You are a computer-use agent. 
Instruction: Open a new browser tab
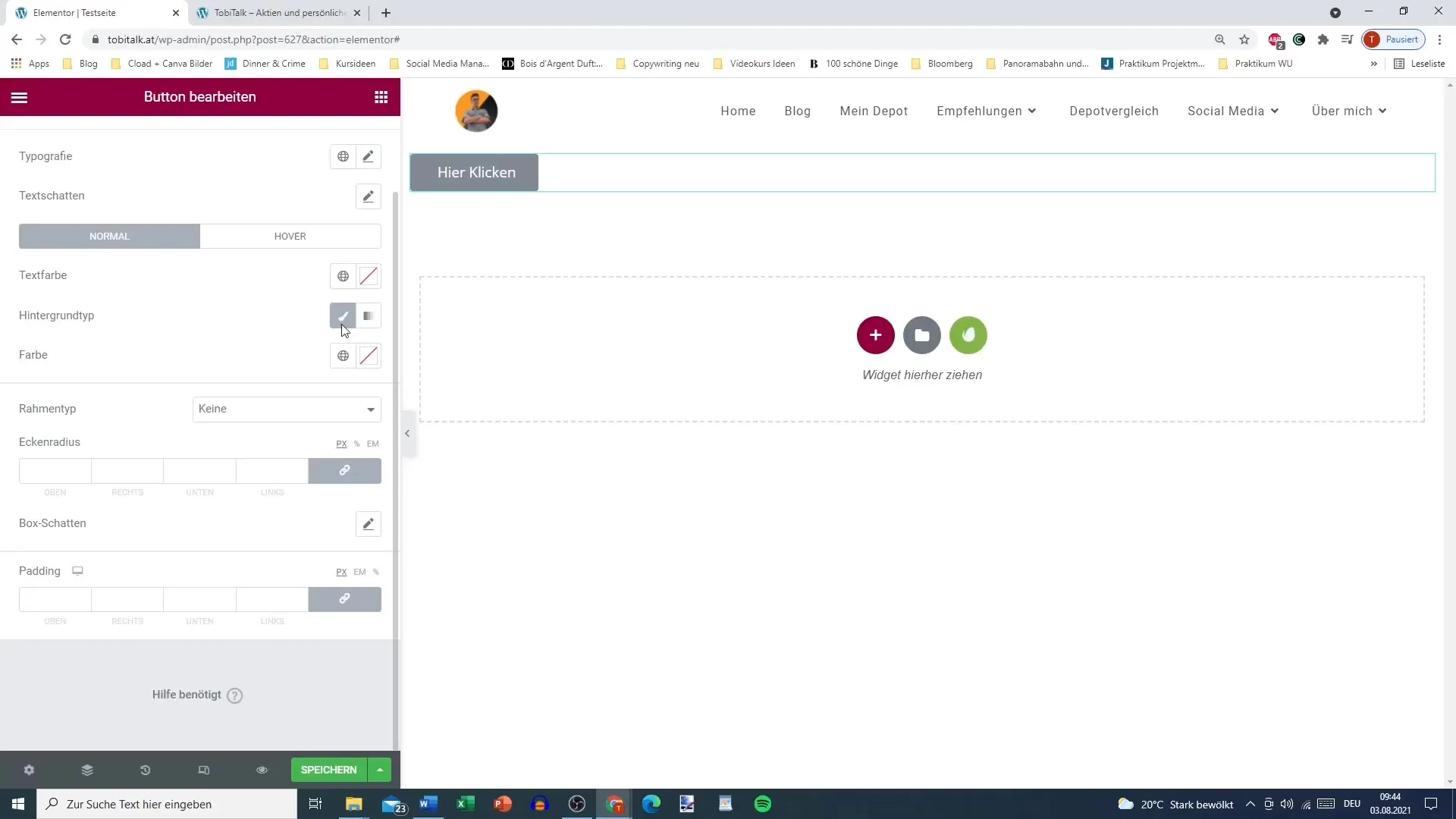click(x=386, y=13)
